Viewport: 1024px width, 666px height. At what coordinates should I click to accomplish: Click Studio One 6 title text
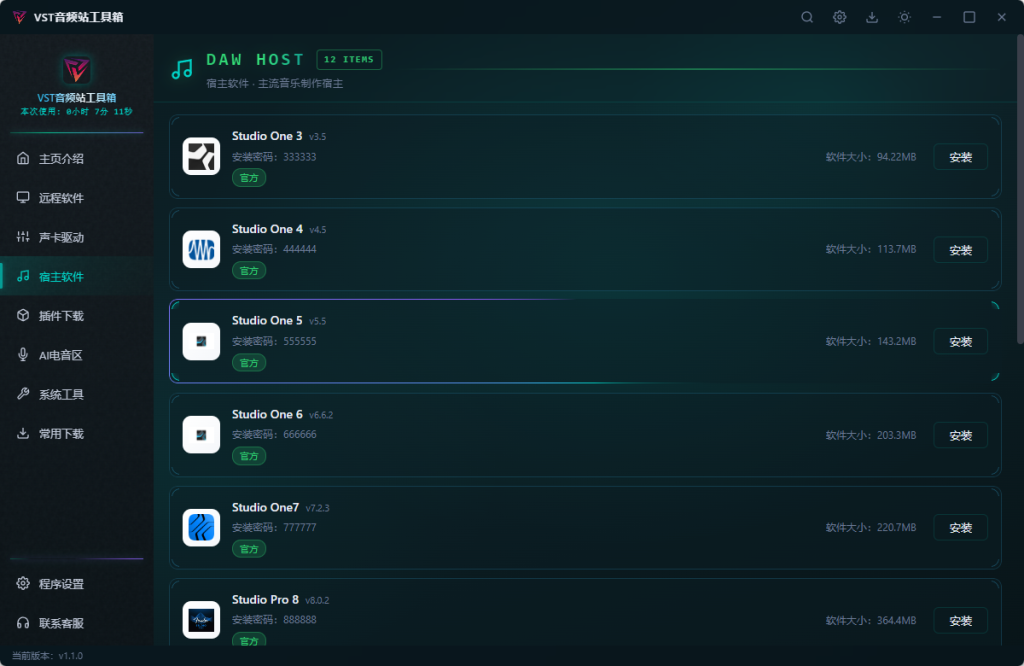pyautogui.click(x=267, y=414)
